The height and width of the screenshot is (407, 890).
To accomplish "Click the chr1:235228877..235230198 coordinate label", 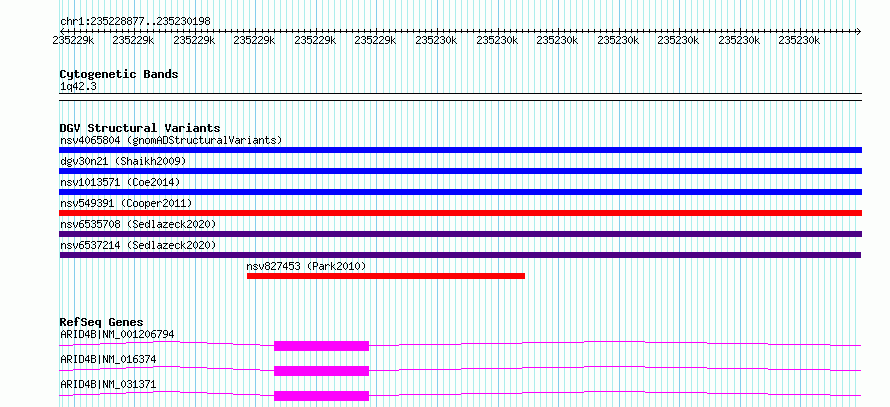I will pos(135,21).
